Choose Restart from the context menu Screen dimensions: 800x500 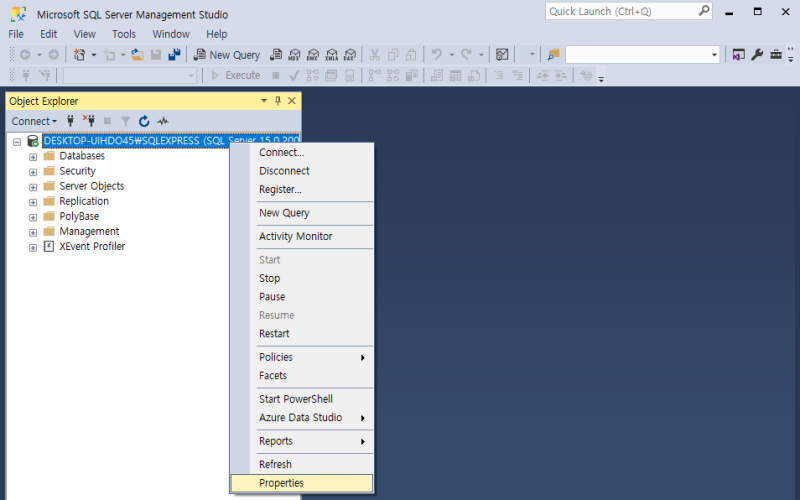click(x=302, y=334)
